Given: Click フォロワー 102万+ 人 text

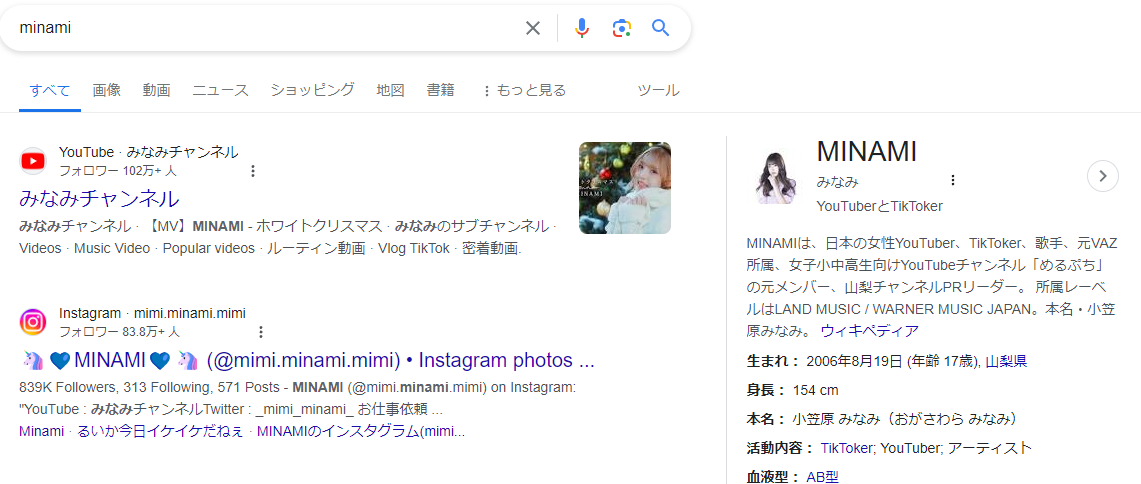Looking at the screenshot, I should tap(117, 171).
